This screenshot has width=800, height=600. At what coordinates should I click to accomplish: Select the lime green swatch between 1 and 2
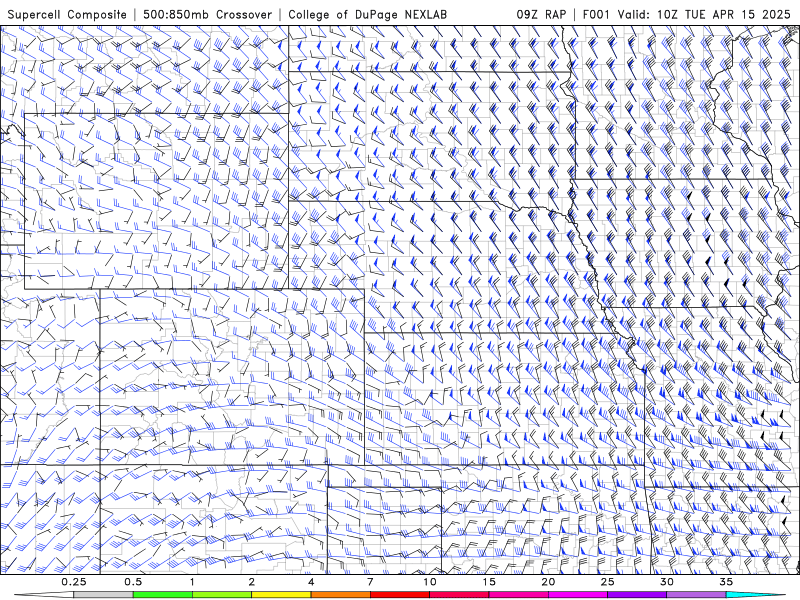(x=222, y=595)
